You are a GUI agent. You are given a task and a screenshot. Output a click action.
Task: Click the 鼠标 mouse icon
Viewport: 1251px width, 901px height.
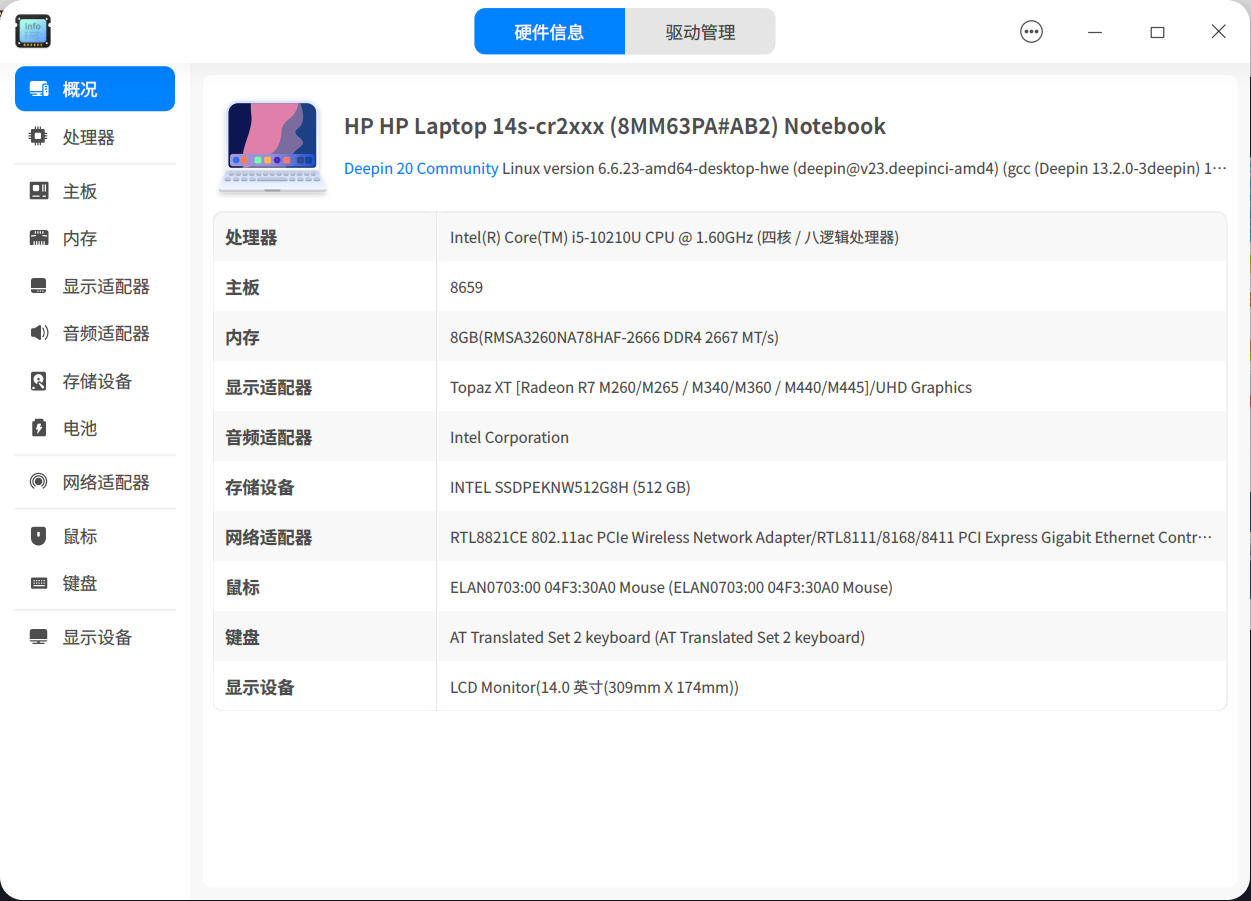click(39, 536)
